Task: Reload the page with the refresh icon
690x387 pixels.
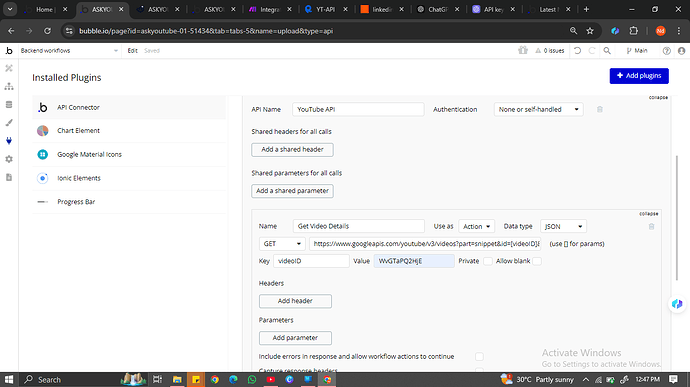Action: tap(47, 31)
